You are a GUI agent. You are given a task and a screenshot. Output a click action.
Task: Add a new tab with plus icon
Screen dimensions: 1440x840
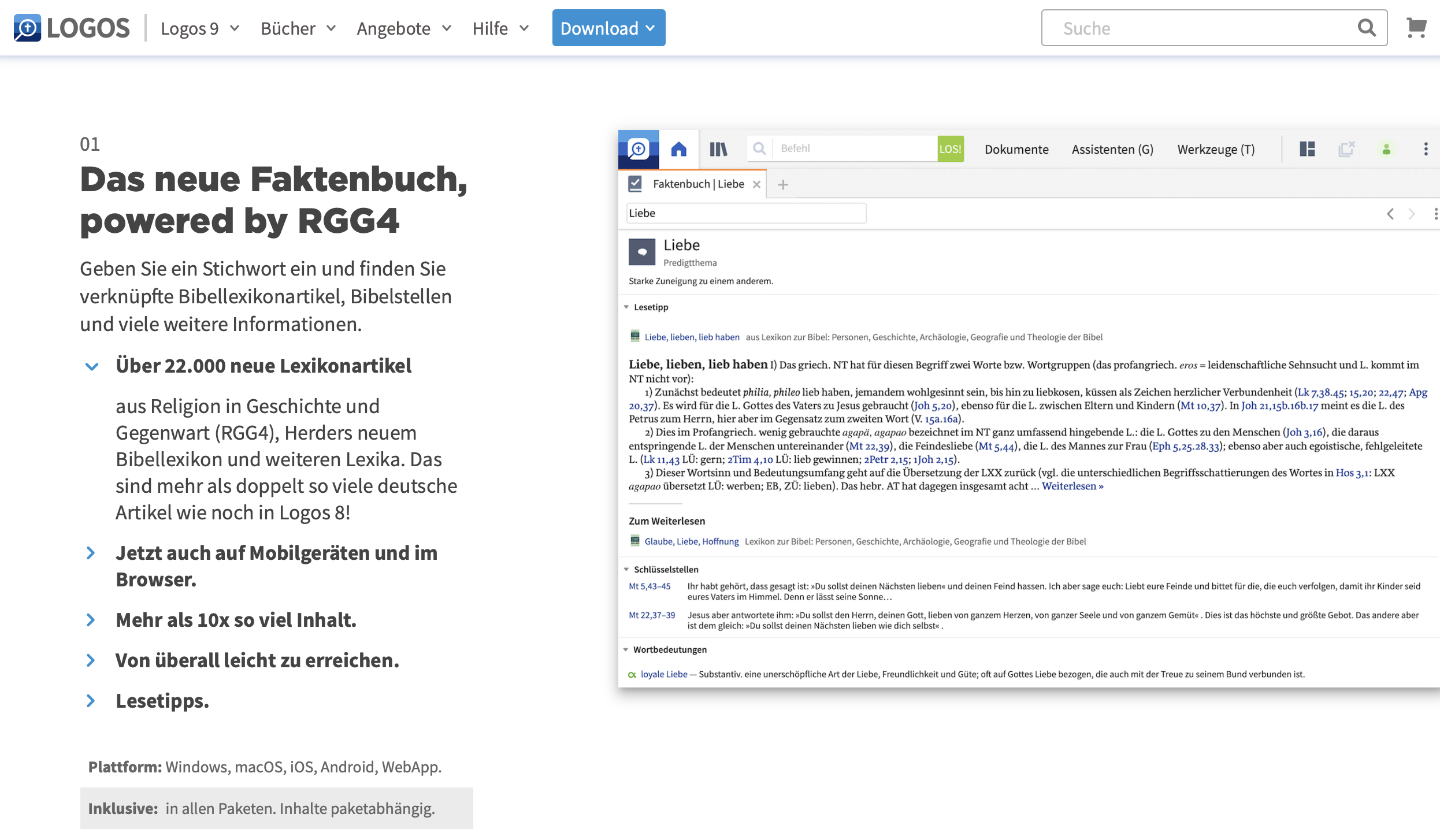tap(783, 185)
